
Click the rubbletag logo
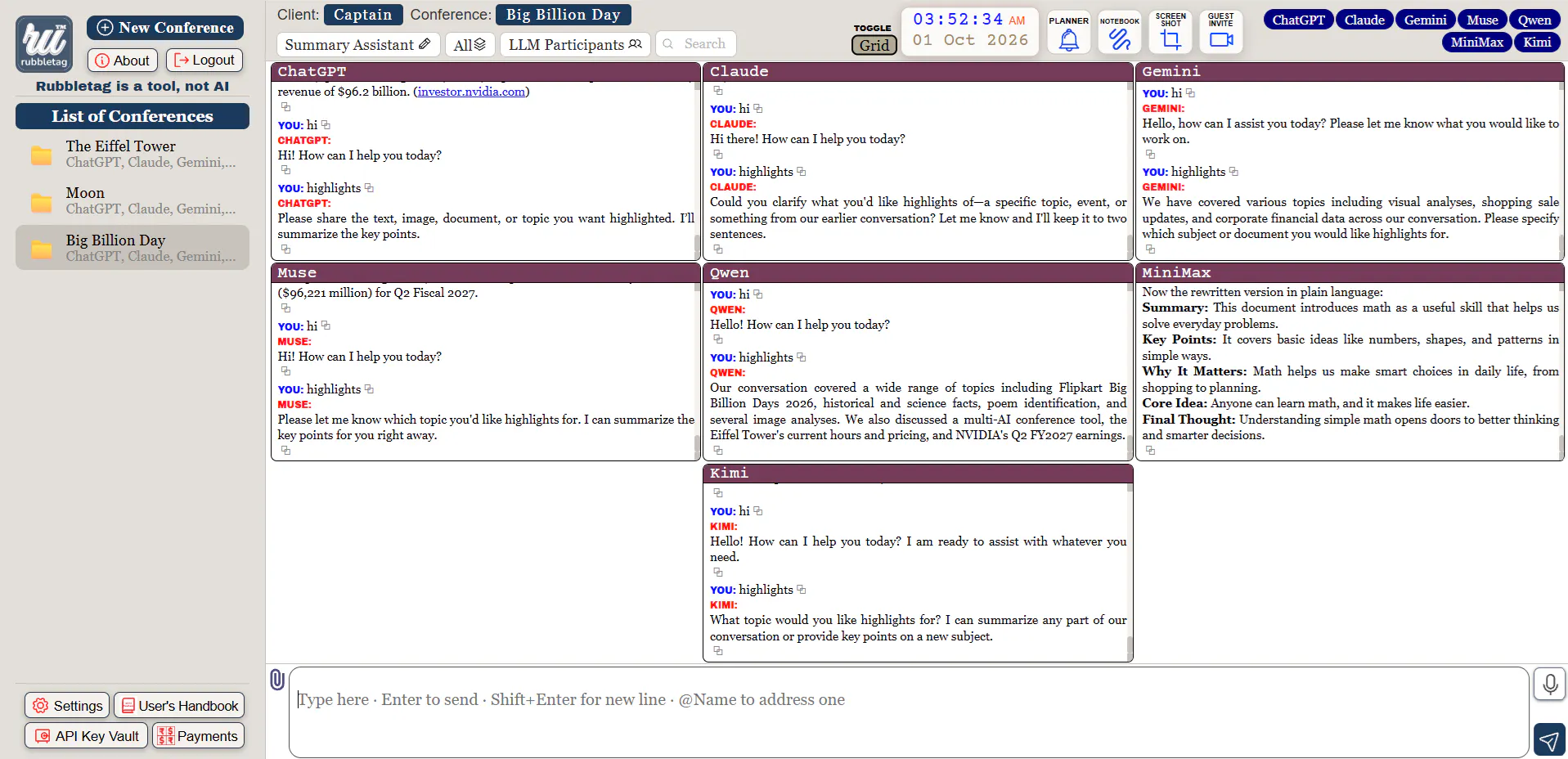click(x=44, y=43)
